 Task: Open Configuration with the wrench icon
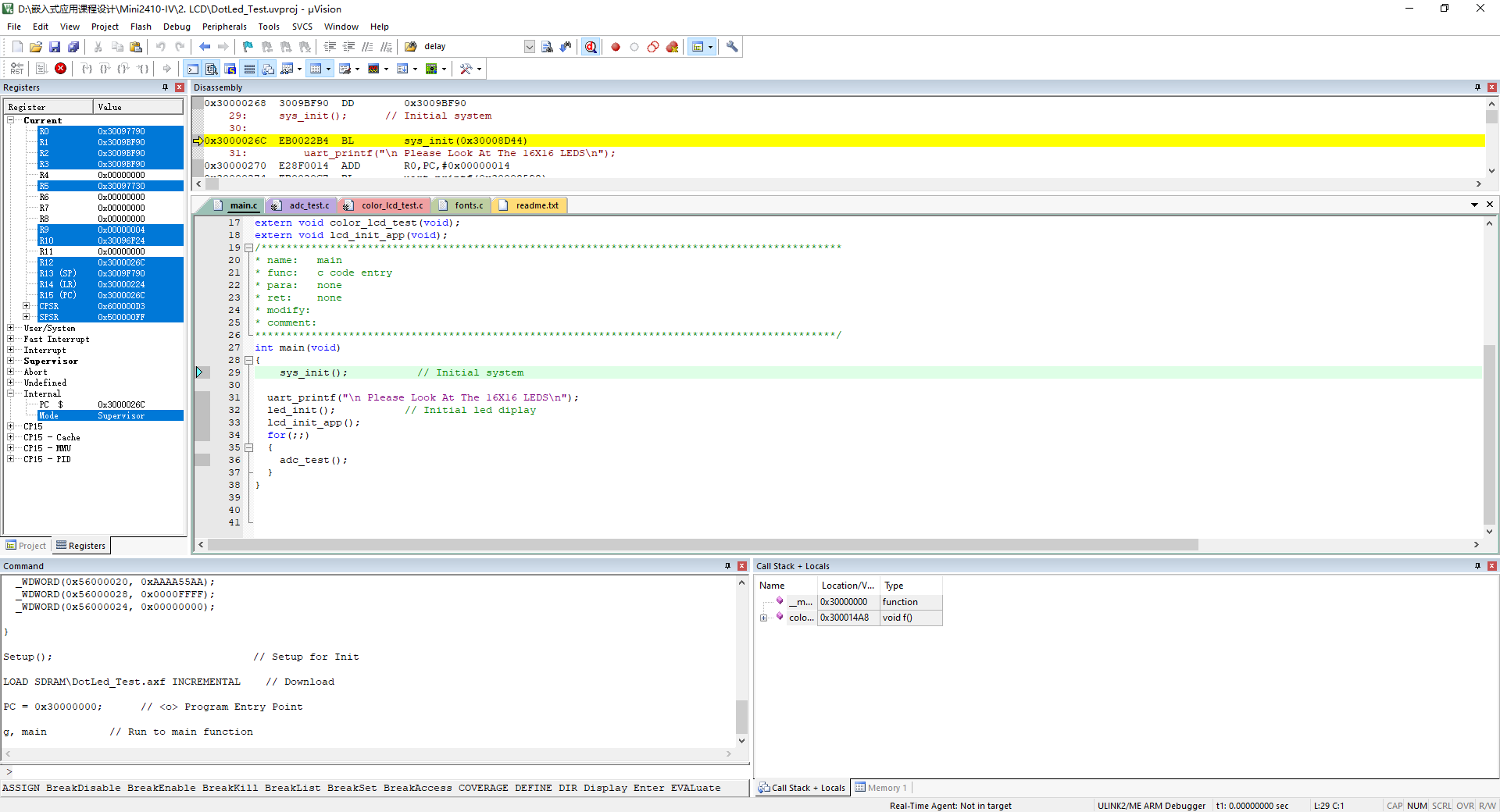tap(732, 47)
